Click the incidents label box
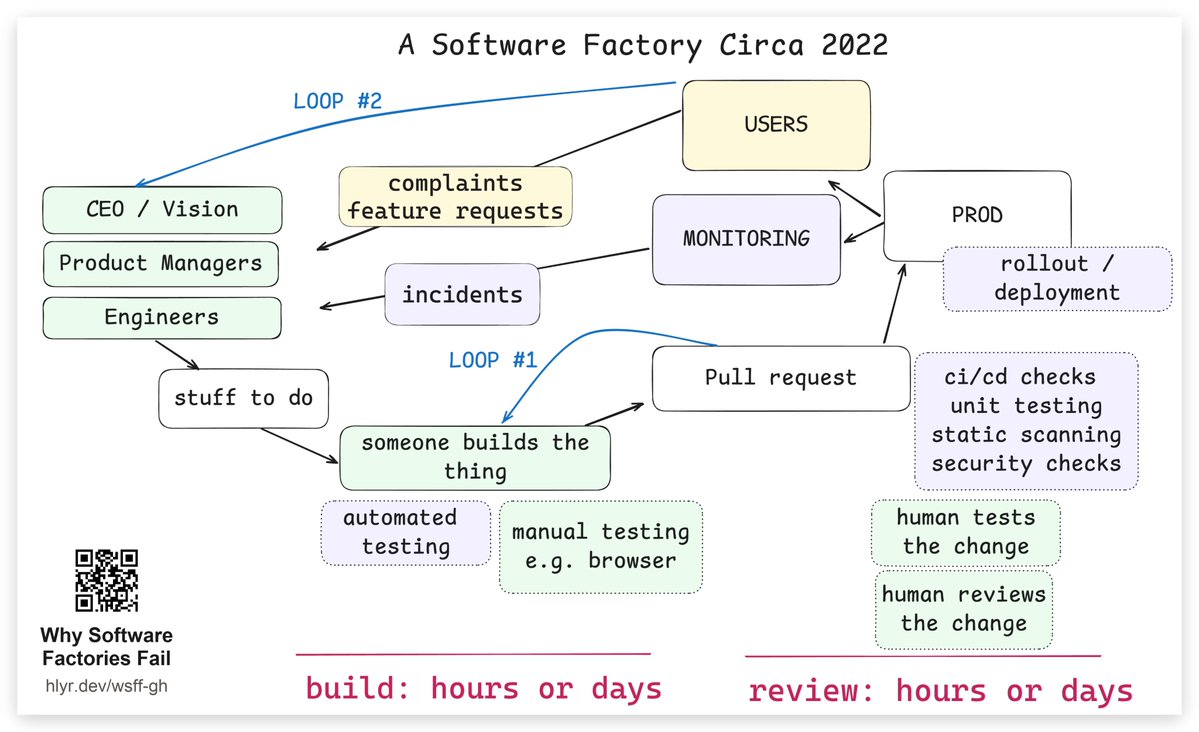Screen dimensions: 1199x732 coord(463,294)
